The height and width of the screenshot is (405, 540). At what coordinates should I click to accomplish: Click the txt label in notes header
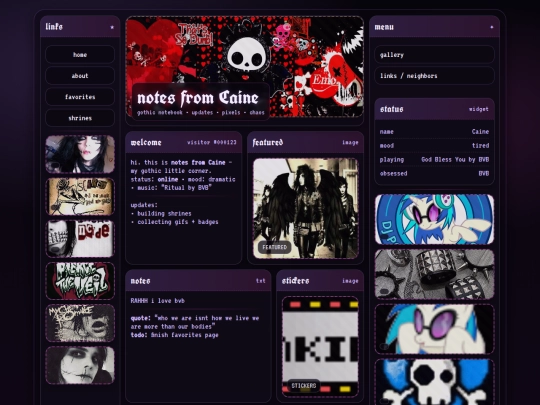pos(261,281)
